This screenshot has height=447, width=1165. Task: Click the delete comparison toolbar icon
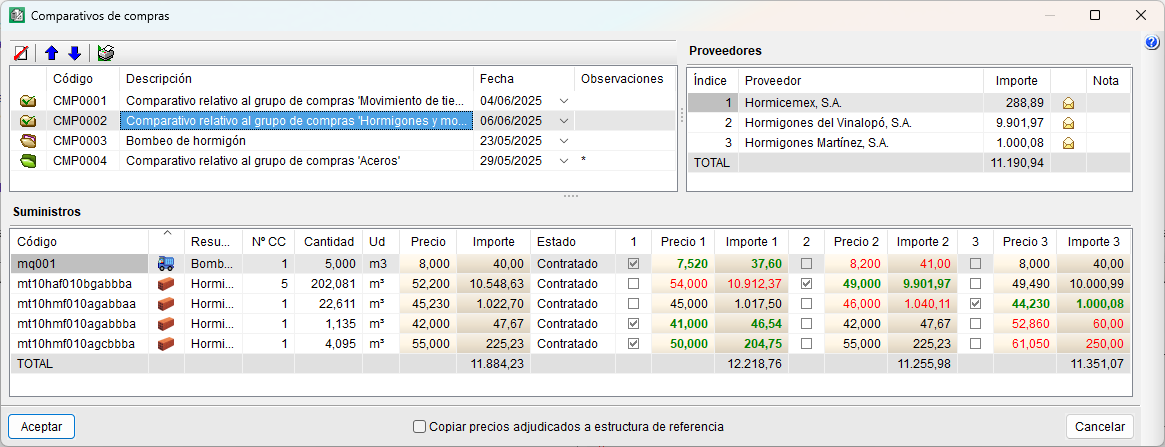22,53
